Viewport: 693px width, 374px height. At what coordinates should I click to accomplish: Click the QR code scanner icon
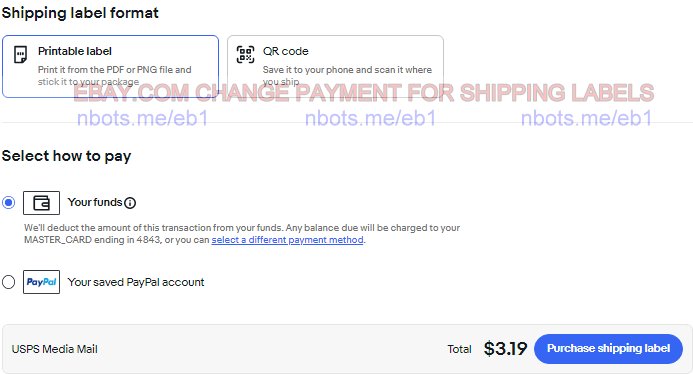245,54
